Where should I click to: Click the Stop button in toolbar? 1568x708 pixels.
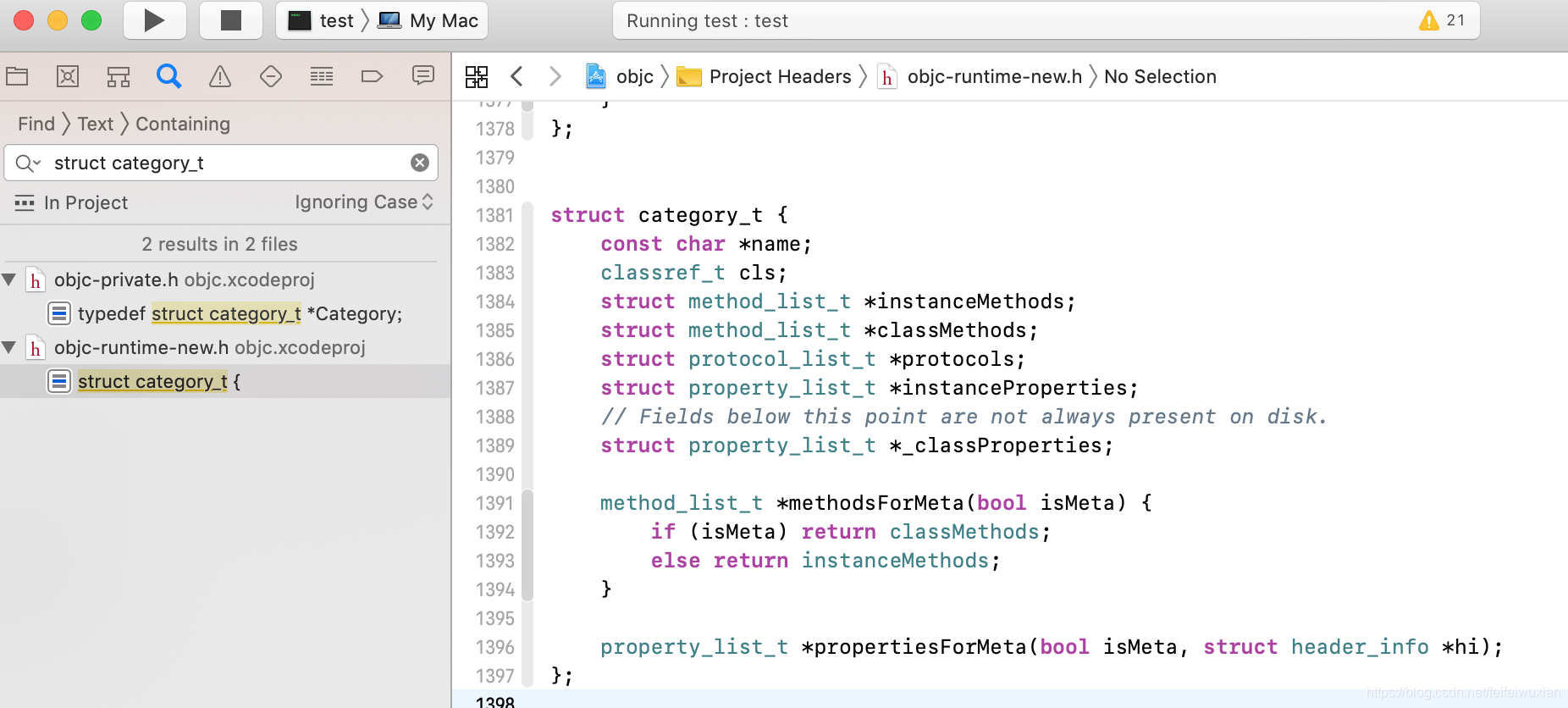[230, 20]
